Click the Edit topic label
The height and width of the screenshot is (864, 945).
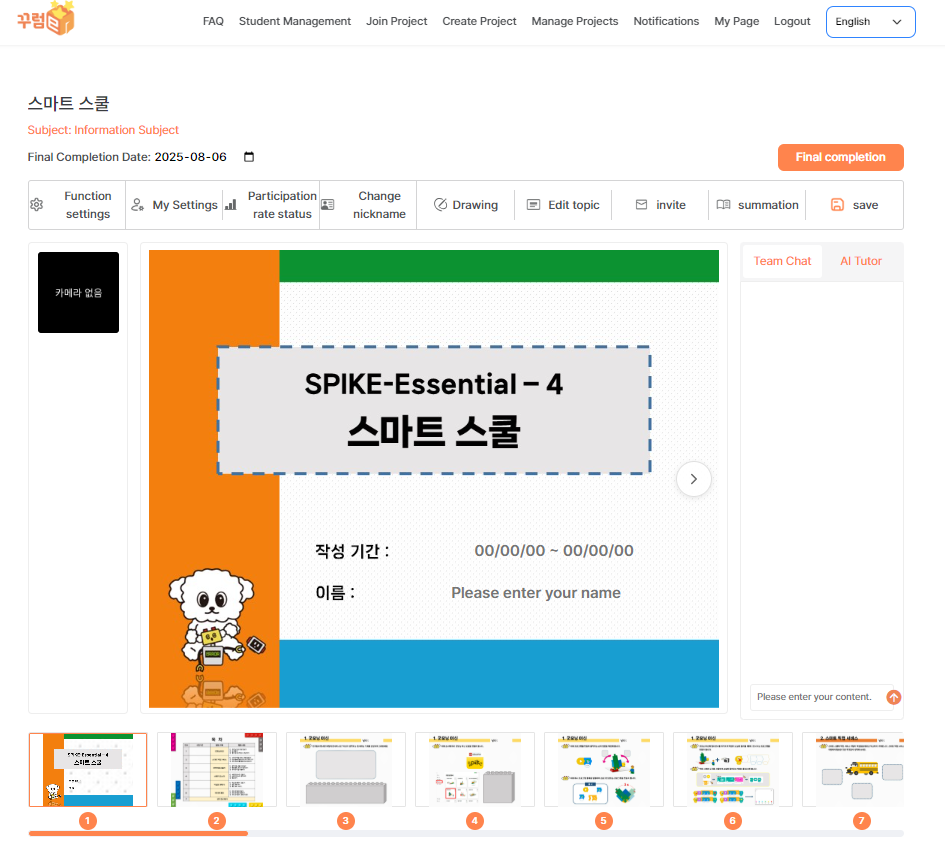coord(574,205)
